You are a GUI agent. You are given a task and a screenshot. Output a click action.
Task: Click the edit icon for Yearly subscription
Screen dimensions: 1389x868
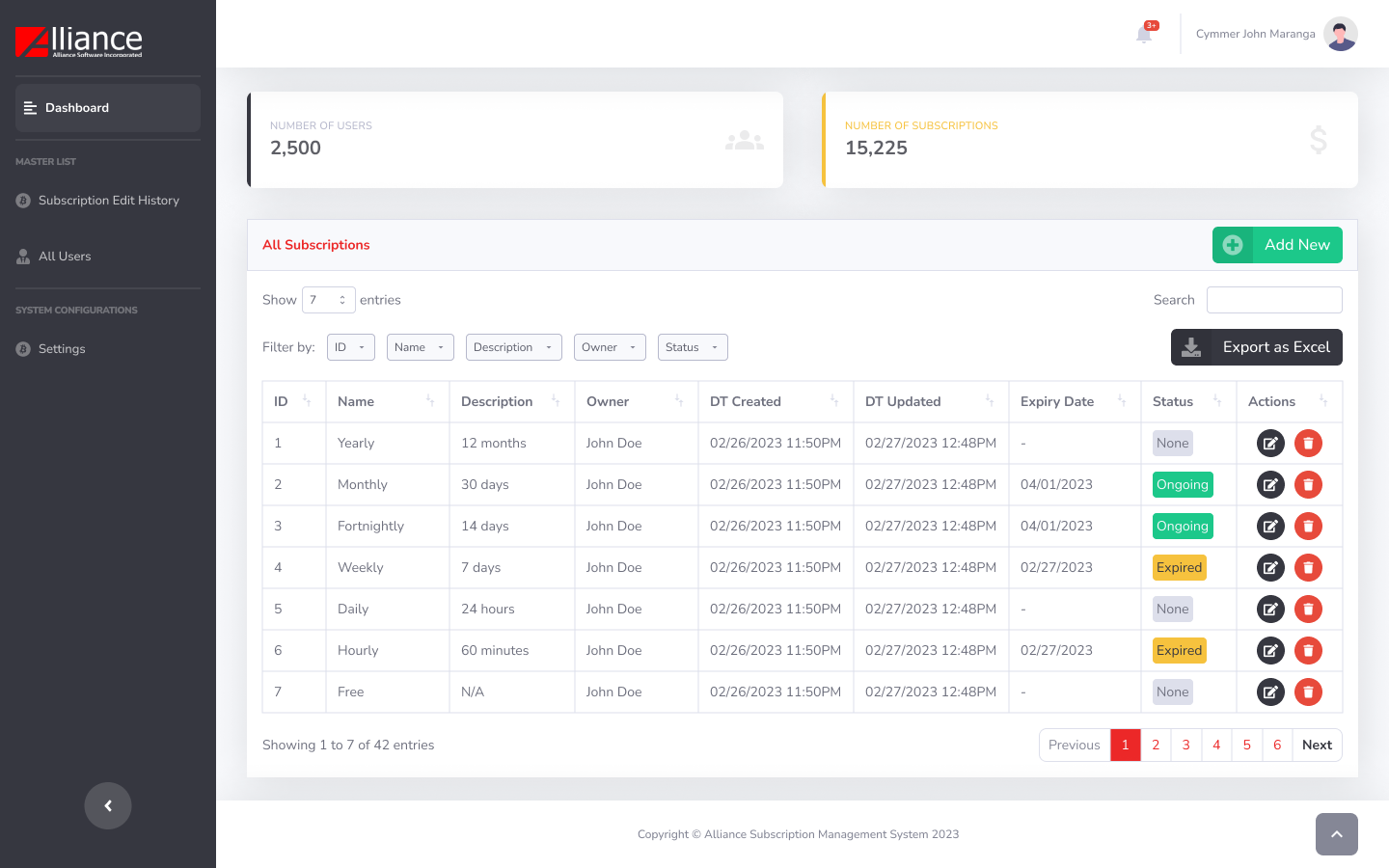click(x=1270, y=444)
